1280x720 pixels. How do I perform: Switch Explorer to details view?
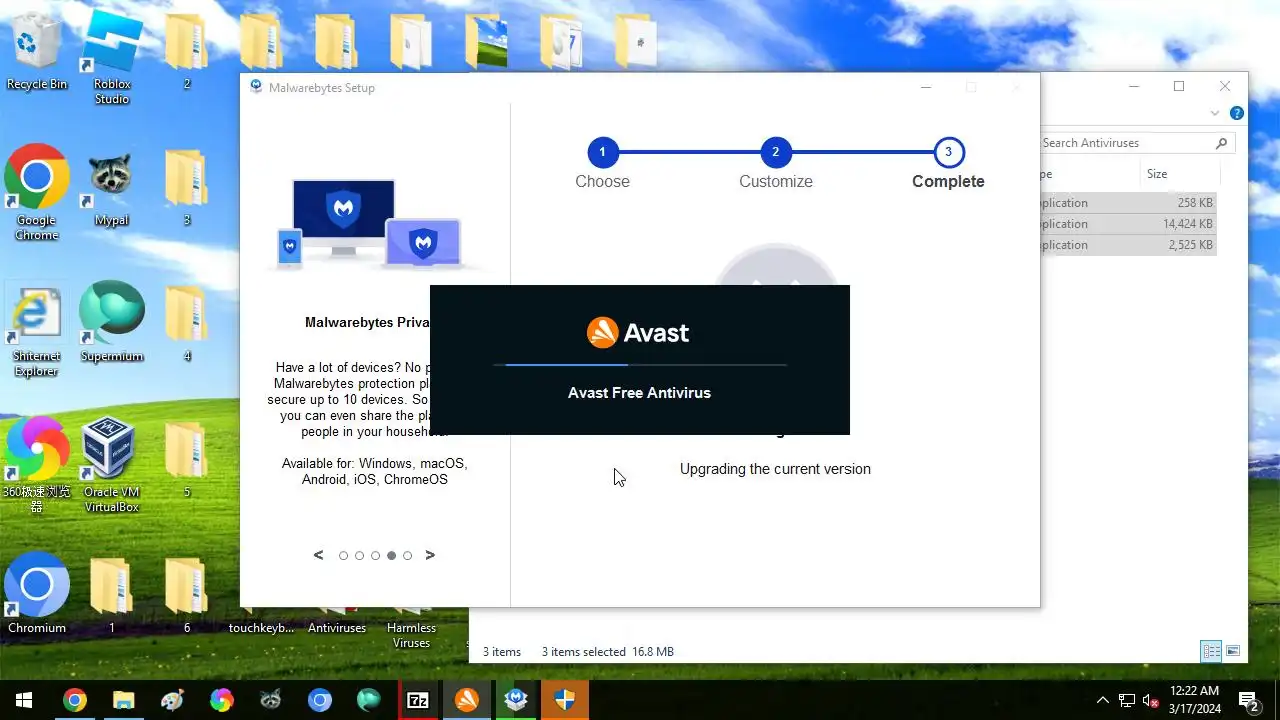1211,651
